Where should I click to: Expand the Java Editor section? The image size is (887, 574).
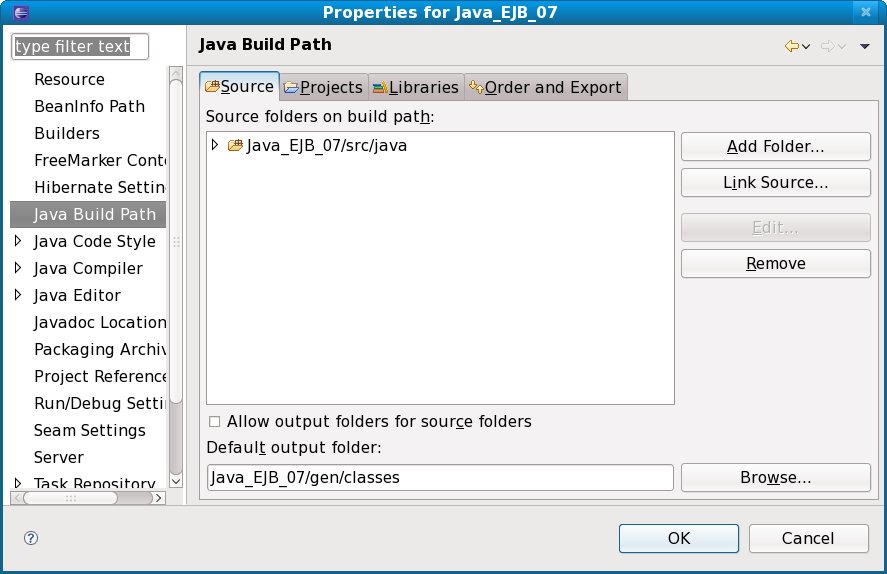pos(18,295)
